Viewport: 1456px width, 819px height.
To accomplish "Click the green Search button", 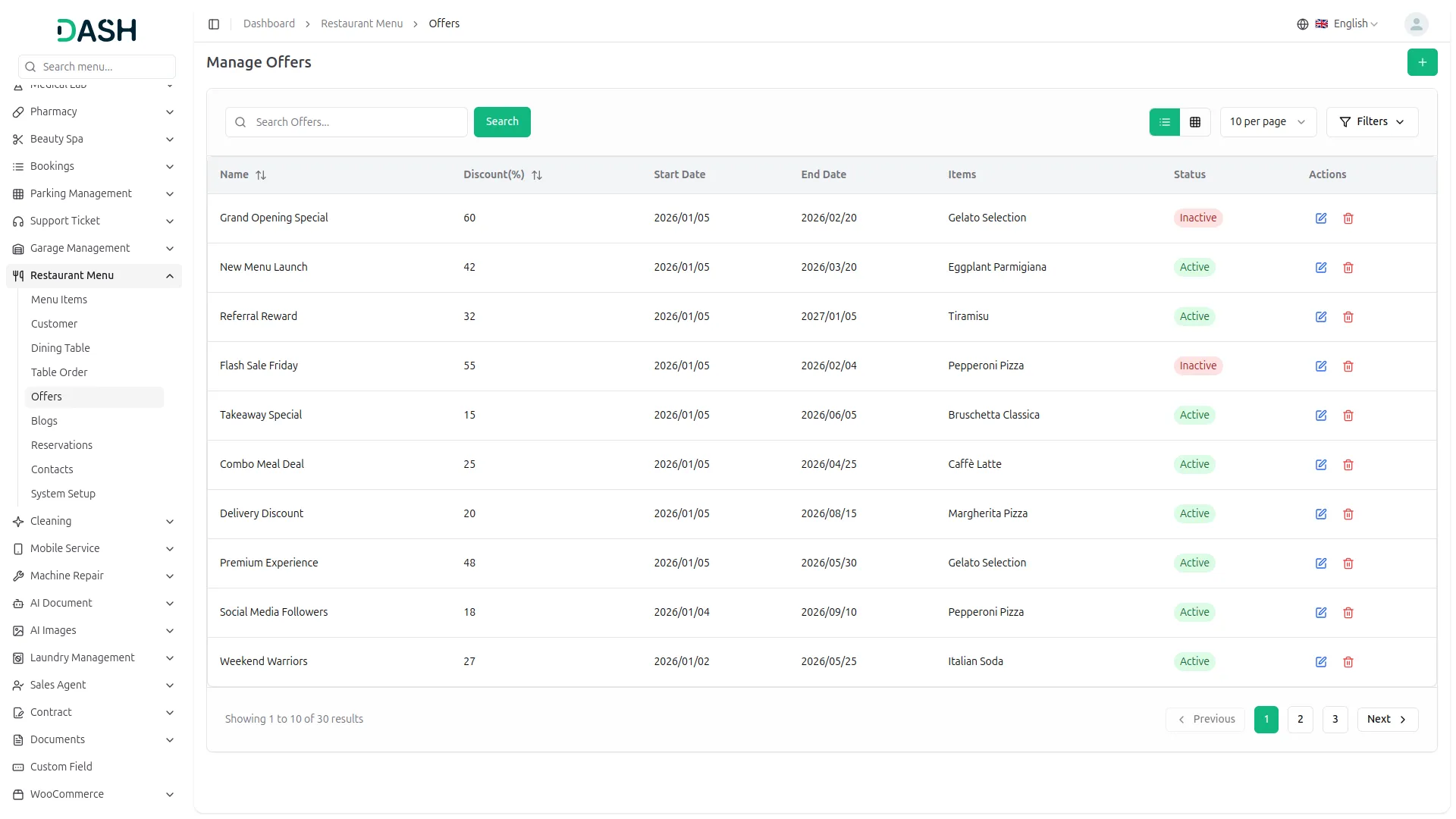I will 501,122.
